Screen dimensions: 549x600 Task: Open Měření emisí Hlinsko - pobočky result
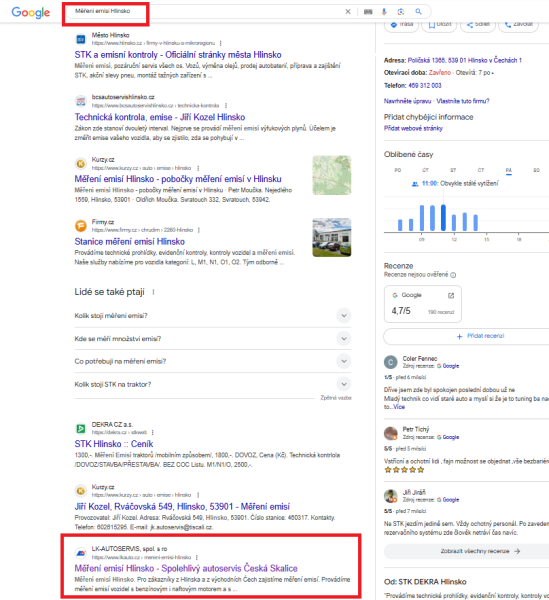point(178,179)
